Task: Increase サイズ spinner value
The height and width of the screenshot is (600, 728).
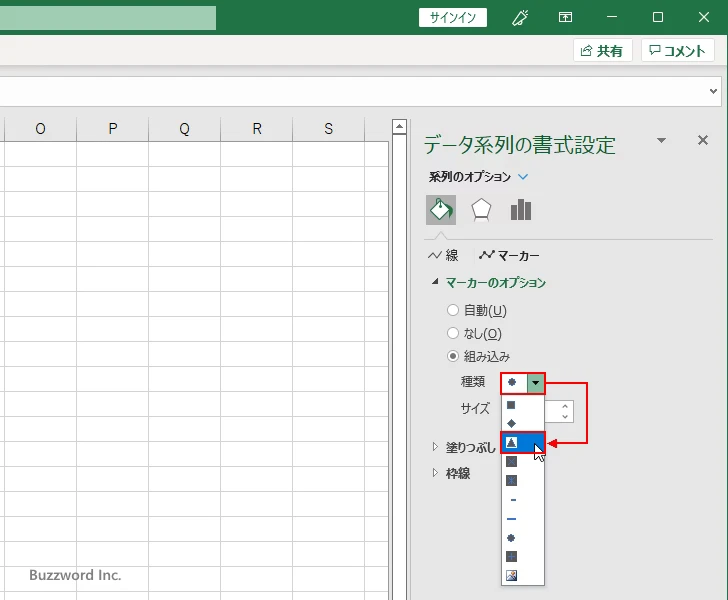Action: click(x=565, y=406)
